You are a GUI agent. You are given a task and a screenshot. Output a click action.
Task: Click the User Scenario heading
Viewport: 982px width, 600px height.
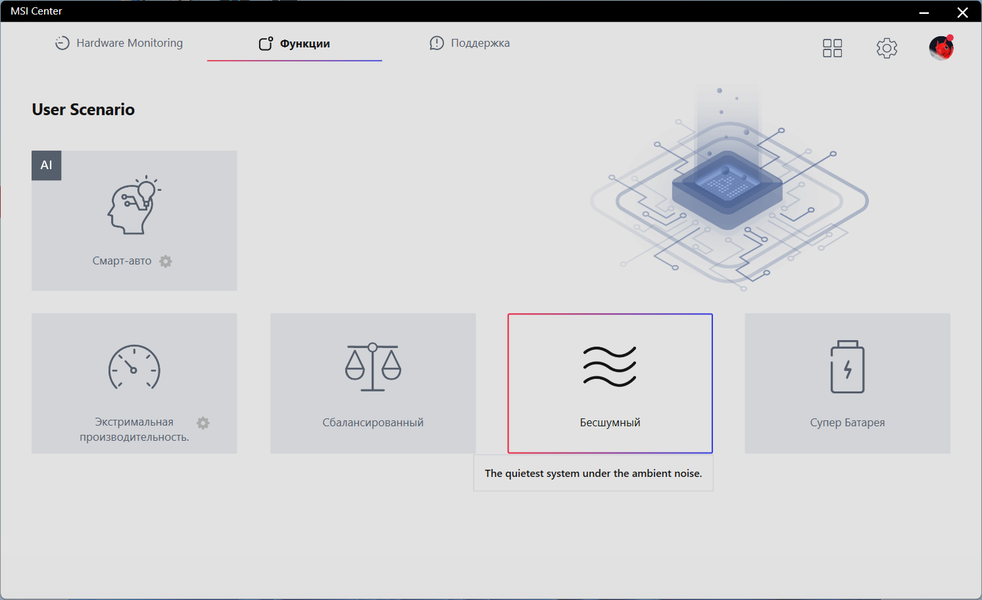[83, 110]
